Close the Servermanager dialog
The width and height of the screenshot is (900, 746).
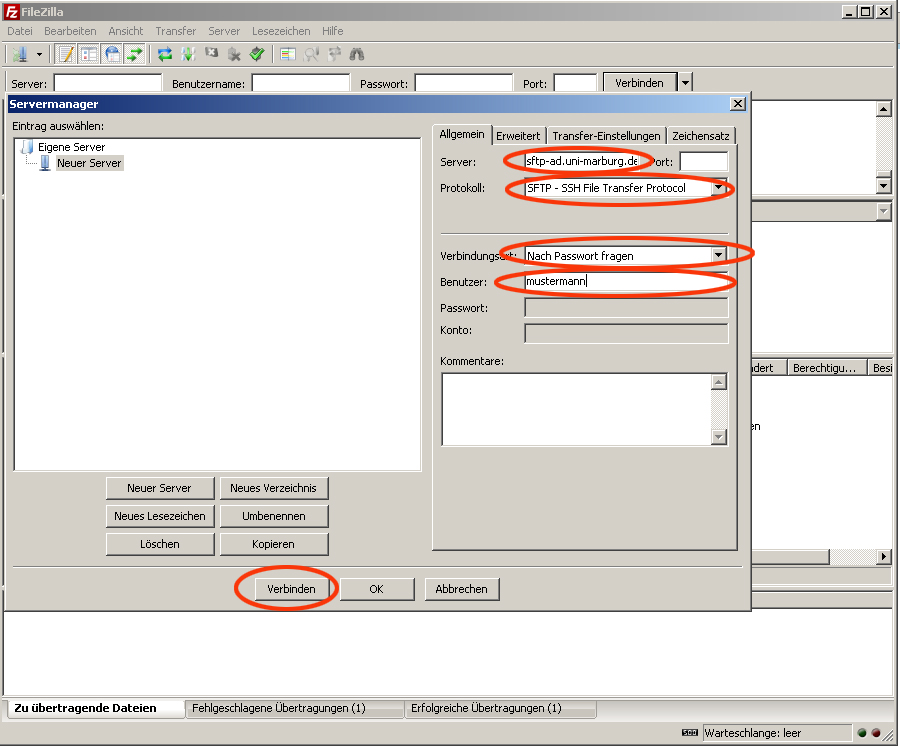pyautogui.click(x=738, y=104)
